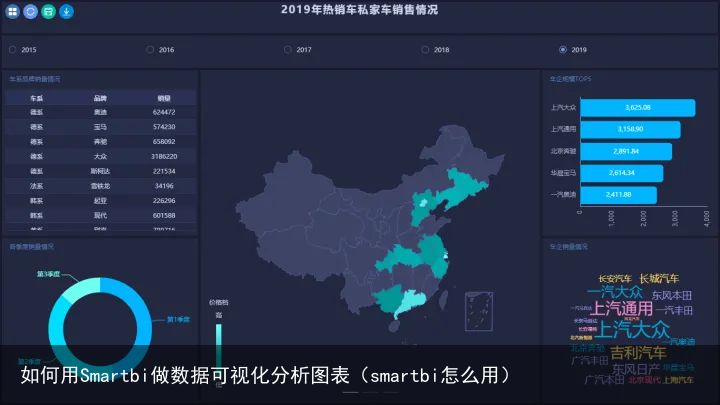Select the 2019 radio button
The width and height of the screenshot is (720, 405).
(562, 50)
